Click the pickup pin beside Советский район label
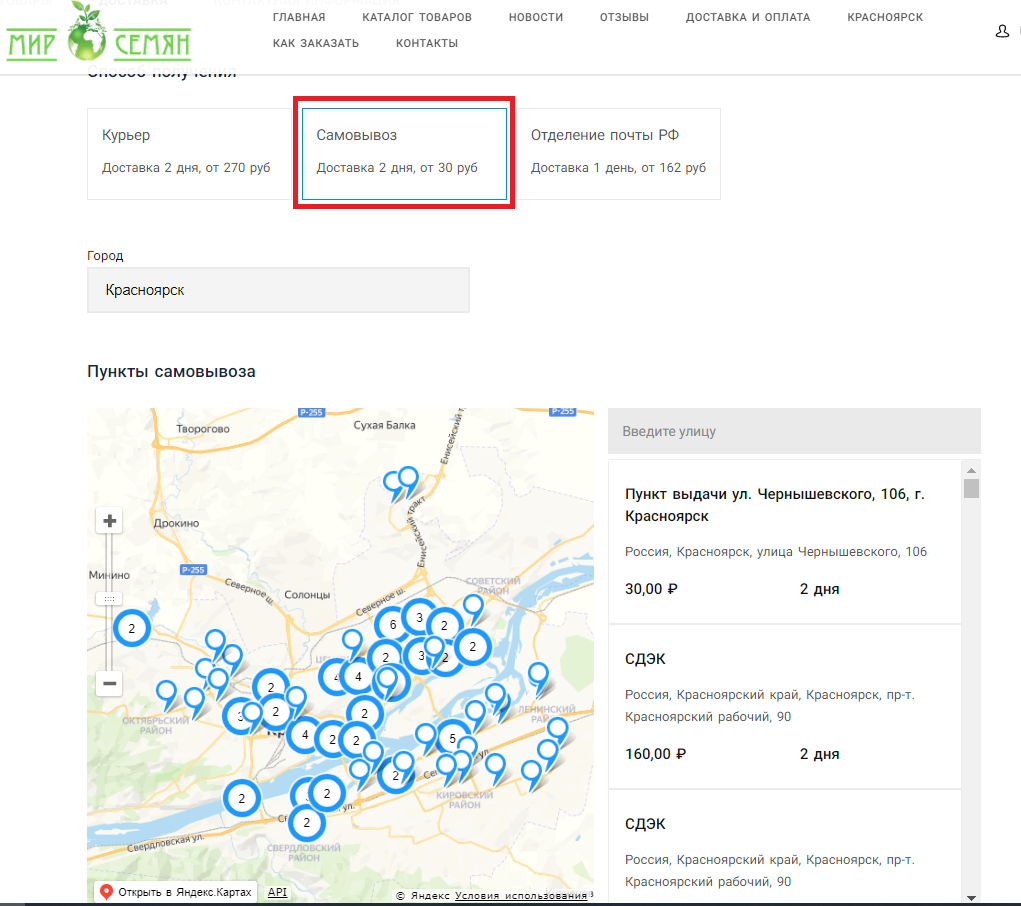 [x=473, y=608]
